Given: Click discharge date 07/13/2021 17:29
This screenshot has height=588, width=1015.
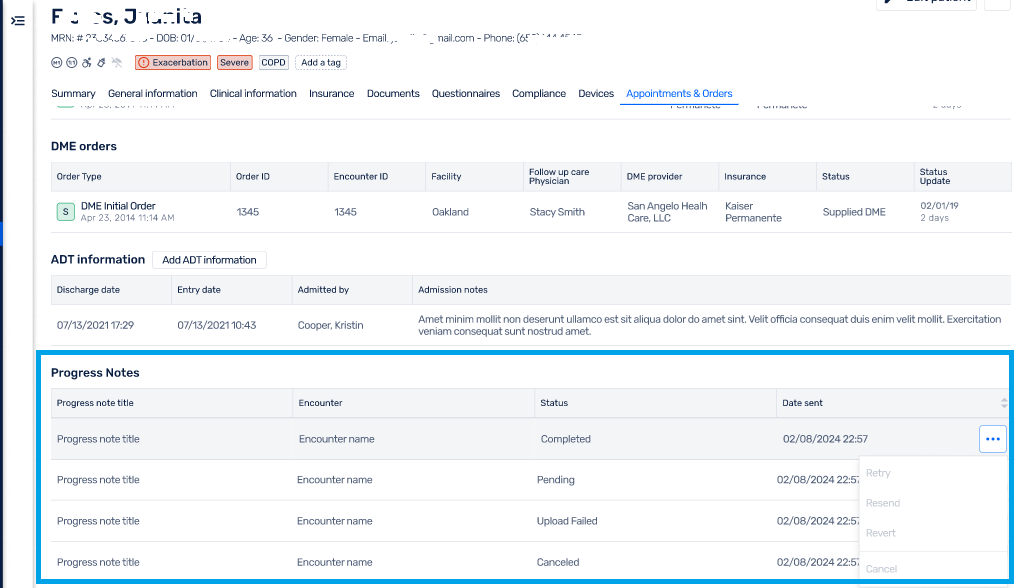Looking at the screenshot, I should click(95, 325).
